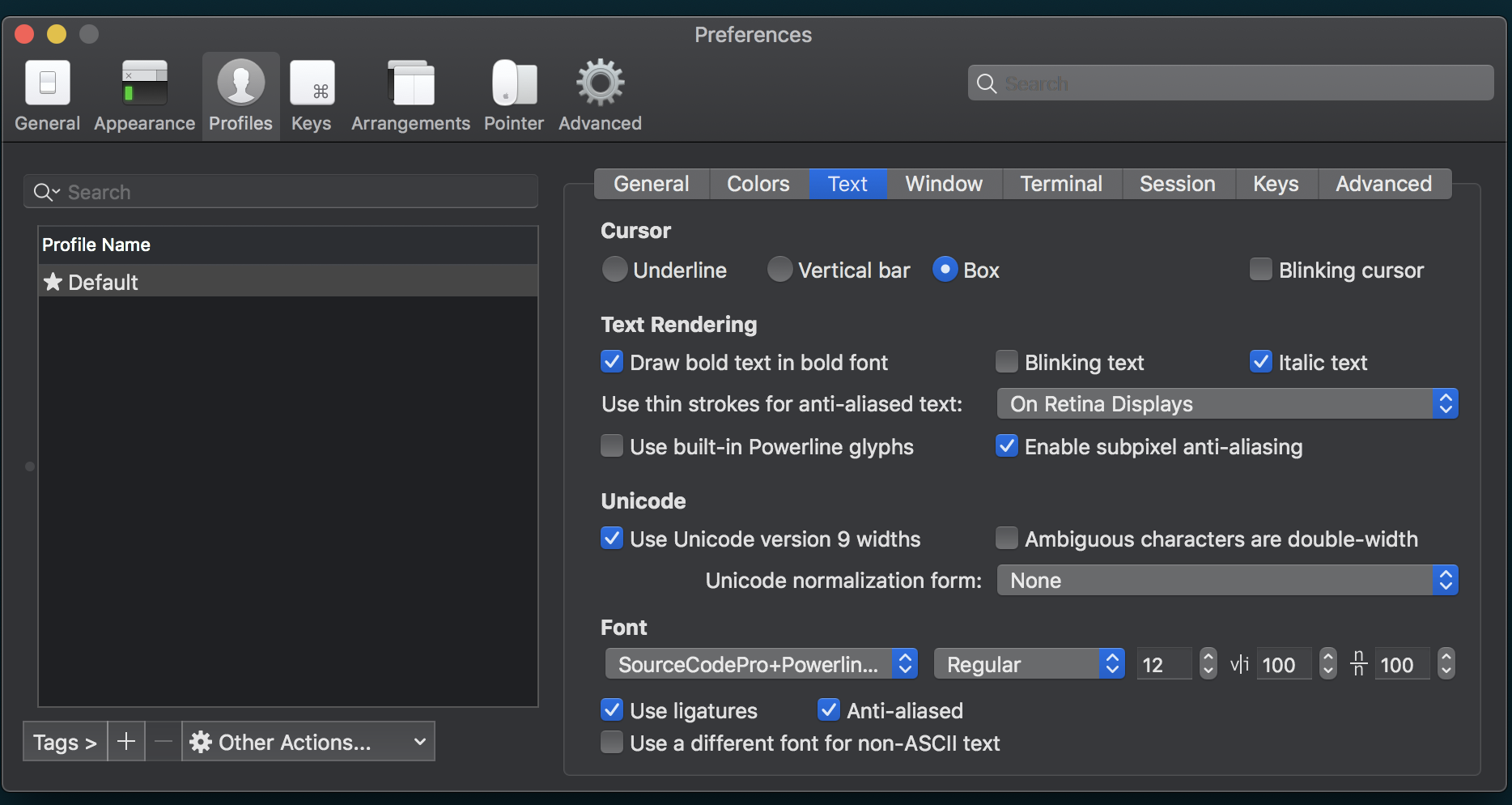The height and width of the screenshot is (805, 1512).
Task: Open the Other Actions menu
Action: tap(308, 741)
